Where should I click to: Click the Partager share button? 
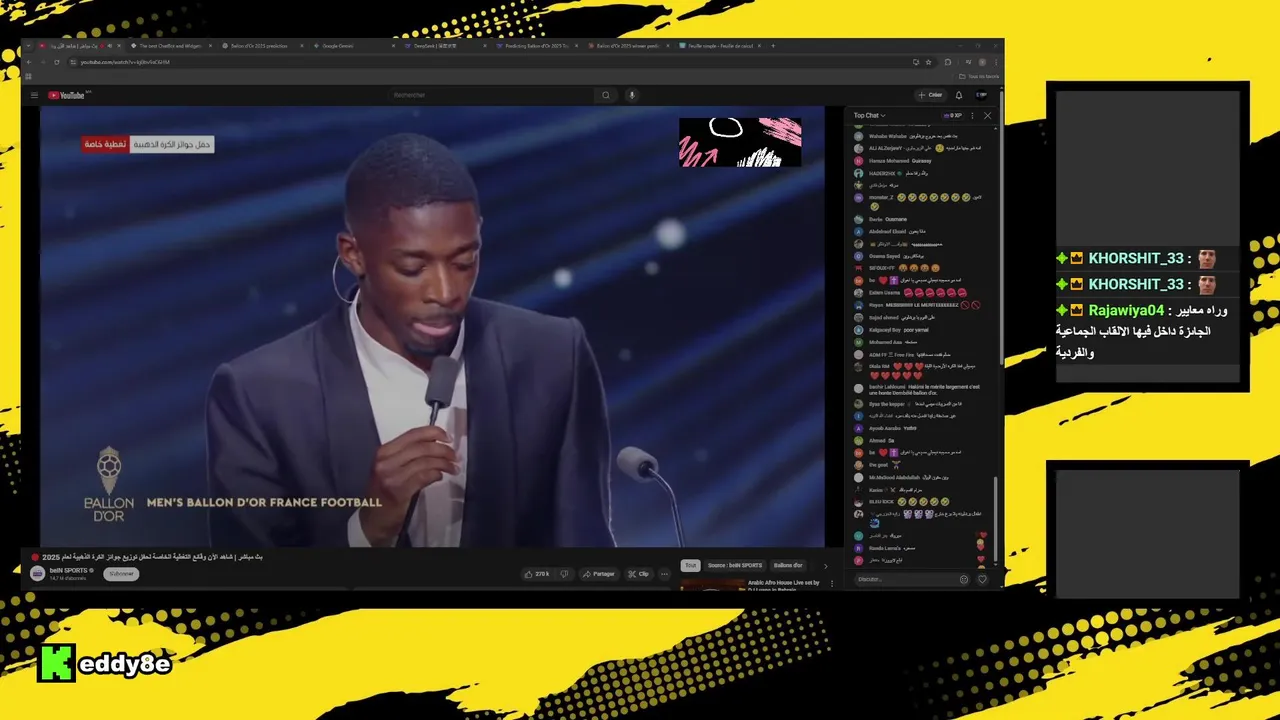point(599,574)
